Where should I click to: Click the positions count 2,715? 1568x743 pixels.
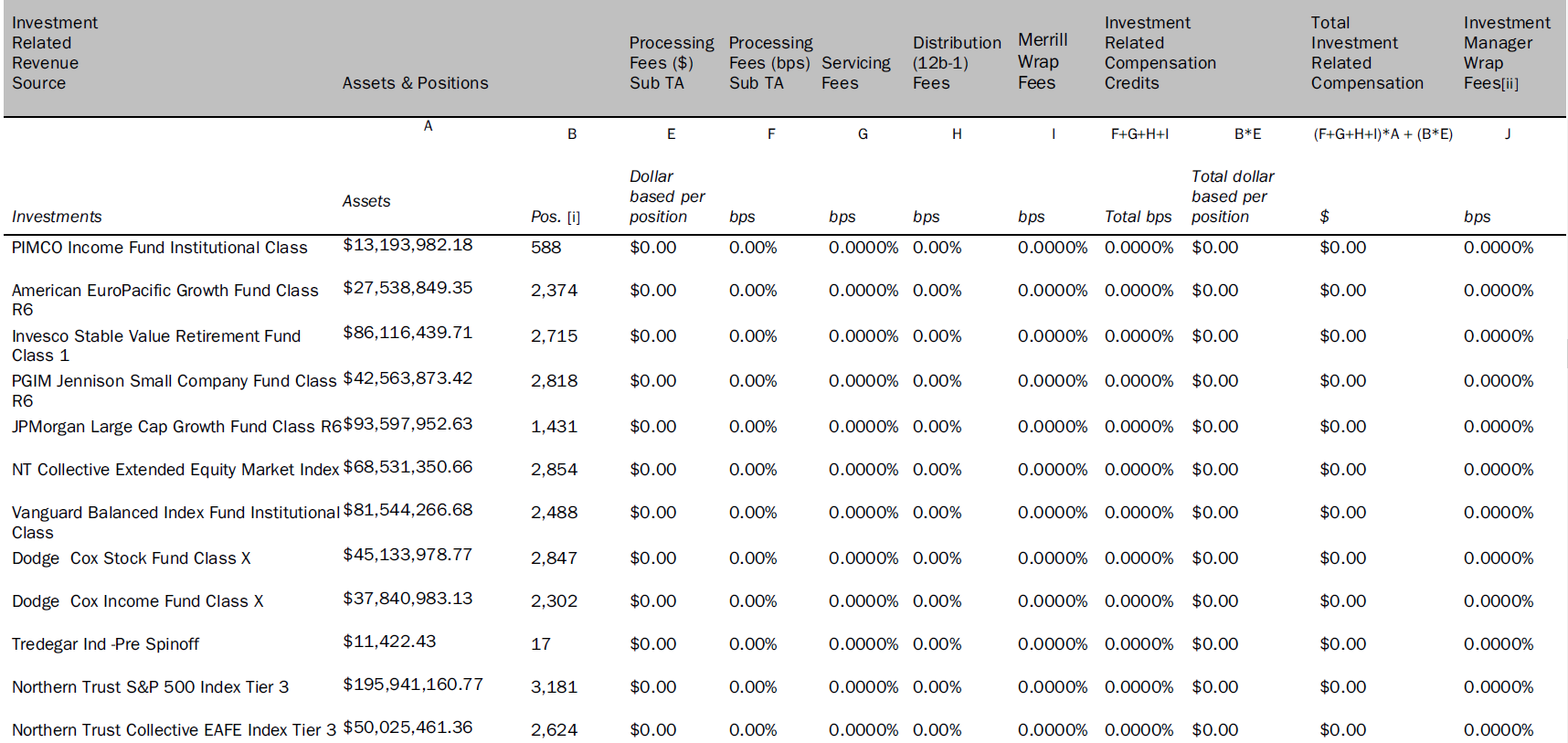tap(555, 336)
